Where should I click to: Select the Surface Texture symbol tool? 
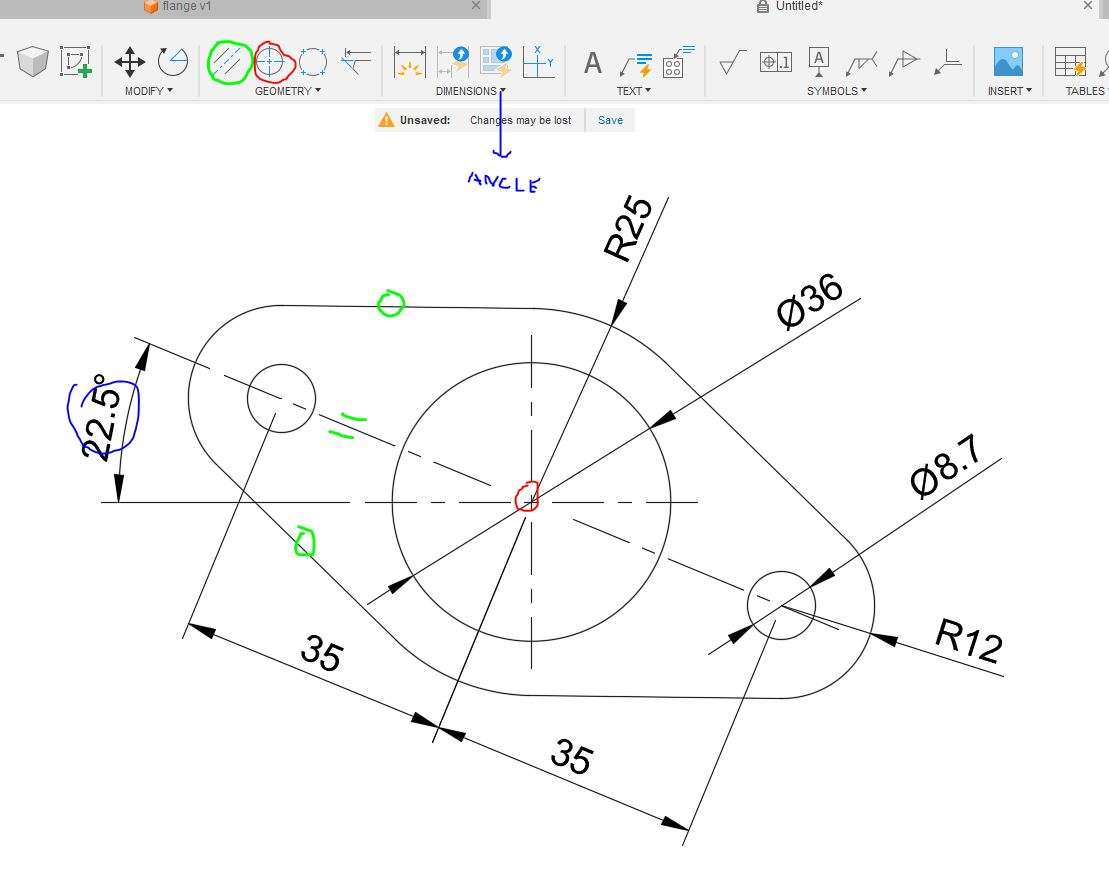click(732, 62)
